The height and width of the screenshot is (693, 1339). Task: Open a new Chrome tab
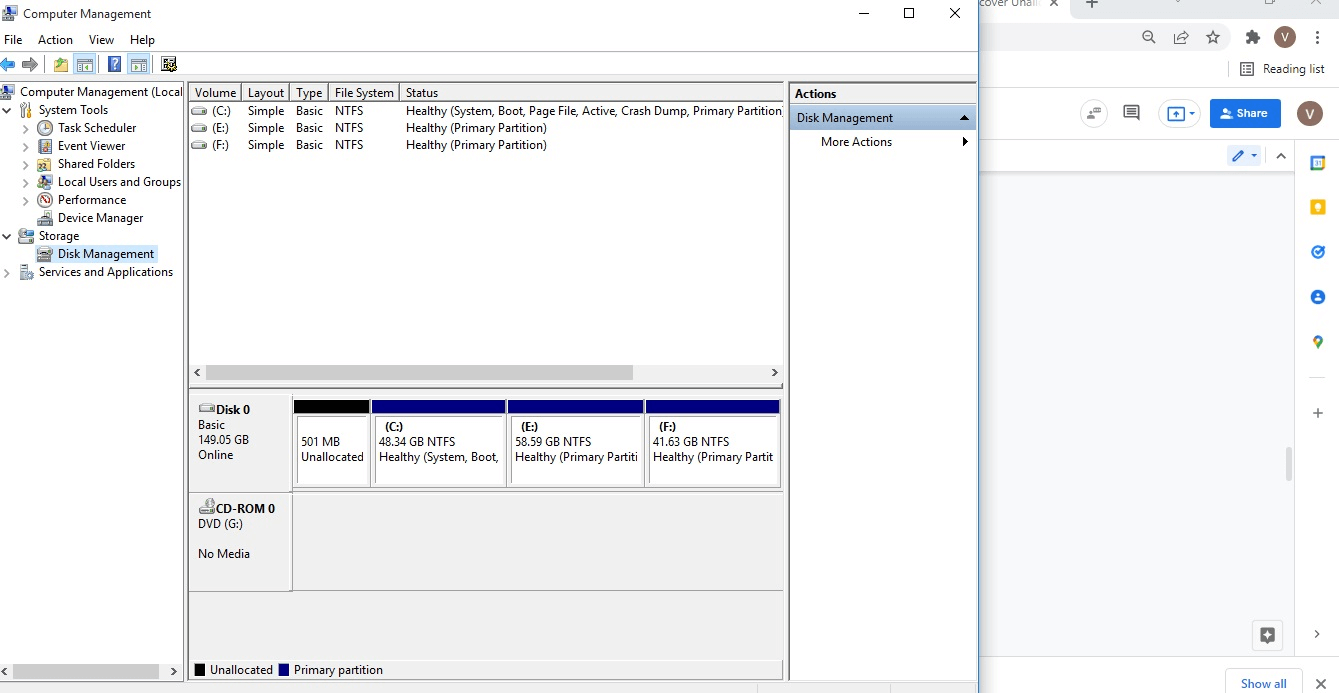point(1092,4)
